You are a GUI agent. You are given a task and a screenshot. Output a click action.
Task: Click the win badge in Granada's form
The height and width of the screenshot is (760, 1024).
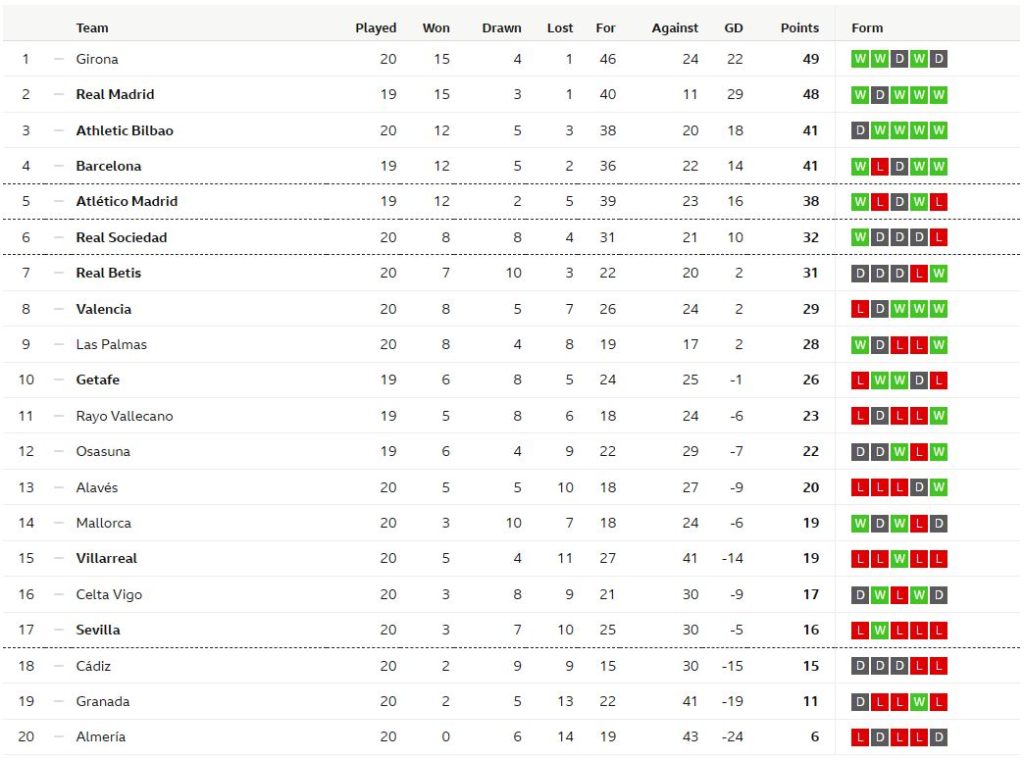point(919,702)
